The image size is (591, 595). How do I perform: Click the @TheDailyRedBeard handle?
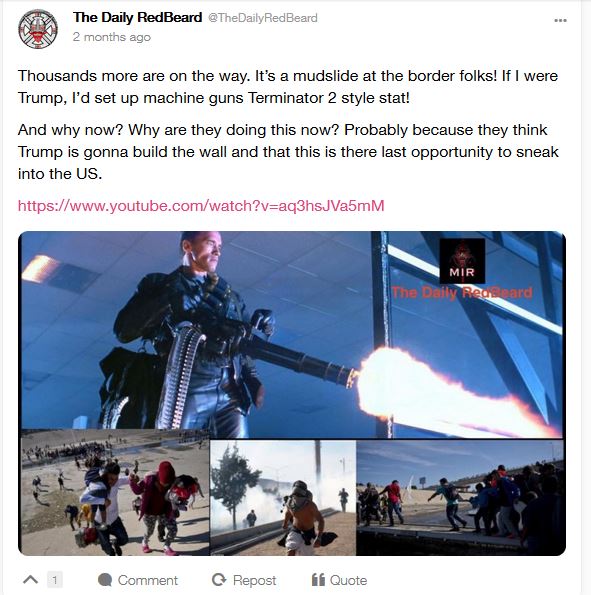tap(263, 18)
